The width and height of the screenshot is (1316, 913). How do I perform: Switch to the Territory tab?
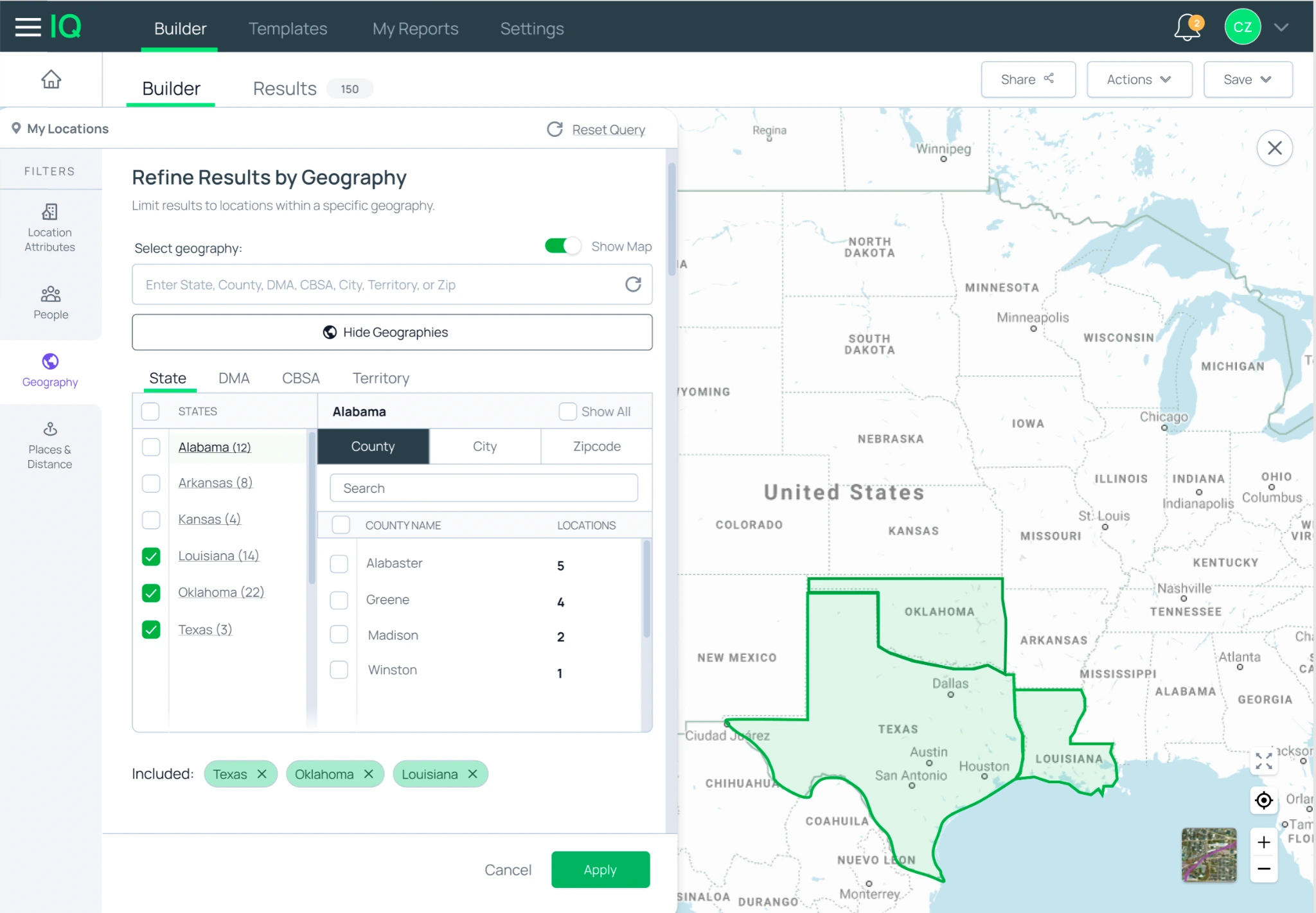tap(380, 378)
